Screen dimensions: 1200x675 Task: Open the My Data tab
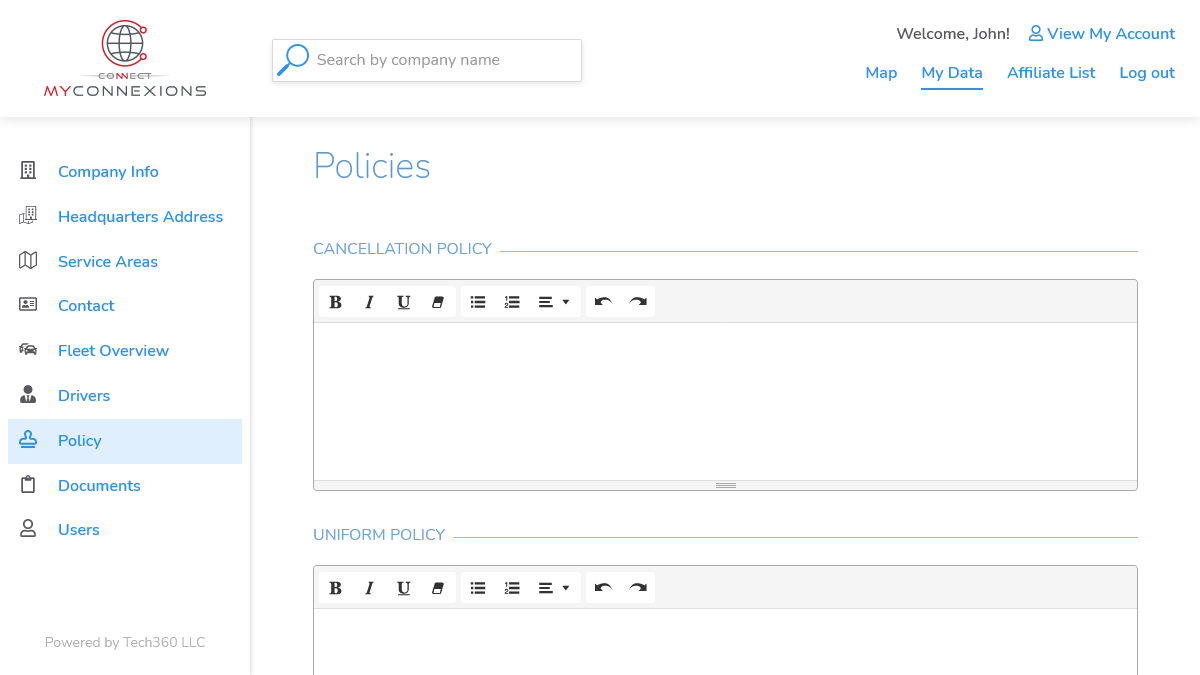[952, 73]
